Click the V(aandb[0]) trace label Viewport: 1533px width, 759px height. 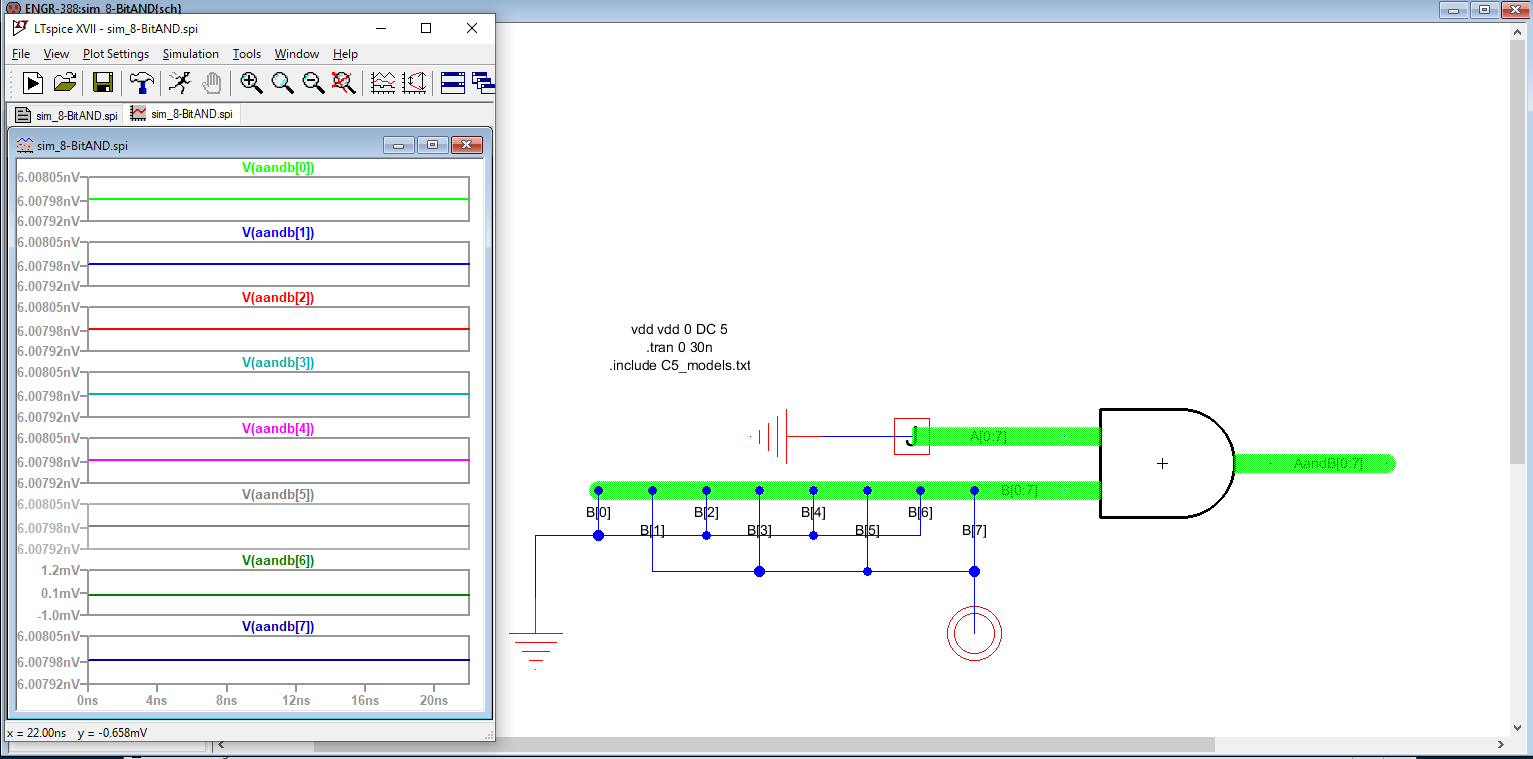pos(278,168)
